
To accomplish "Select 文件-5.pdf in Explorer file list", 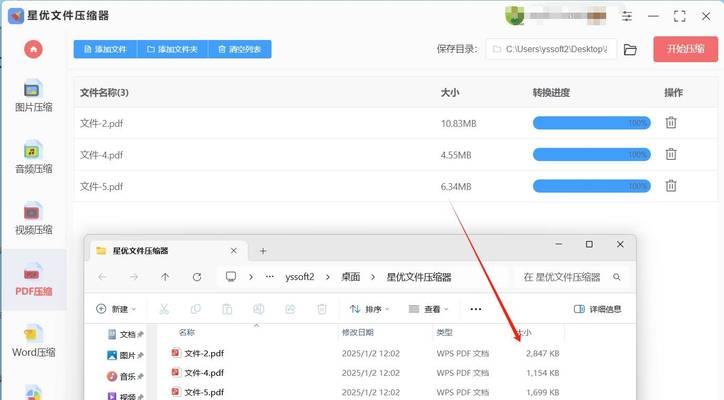I will point(365,392).
